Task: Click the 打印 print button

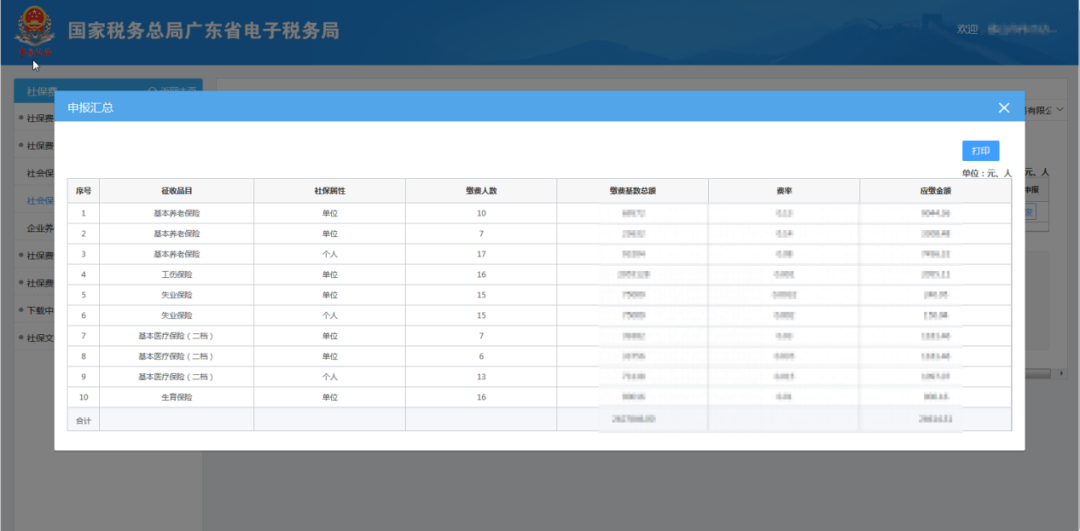Action: coord(980,151)
